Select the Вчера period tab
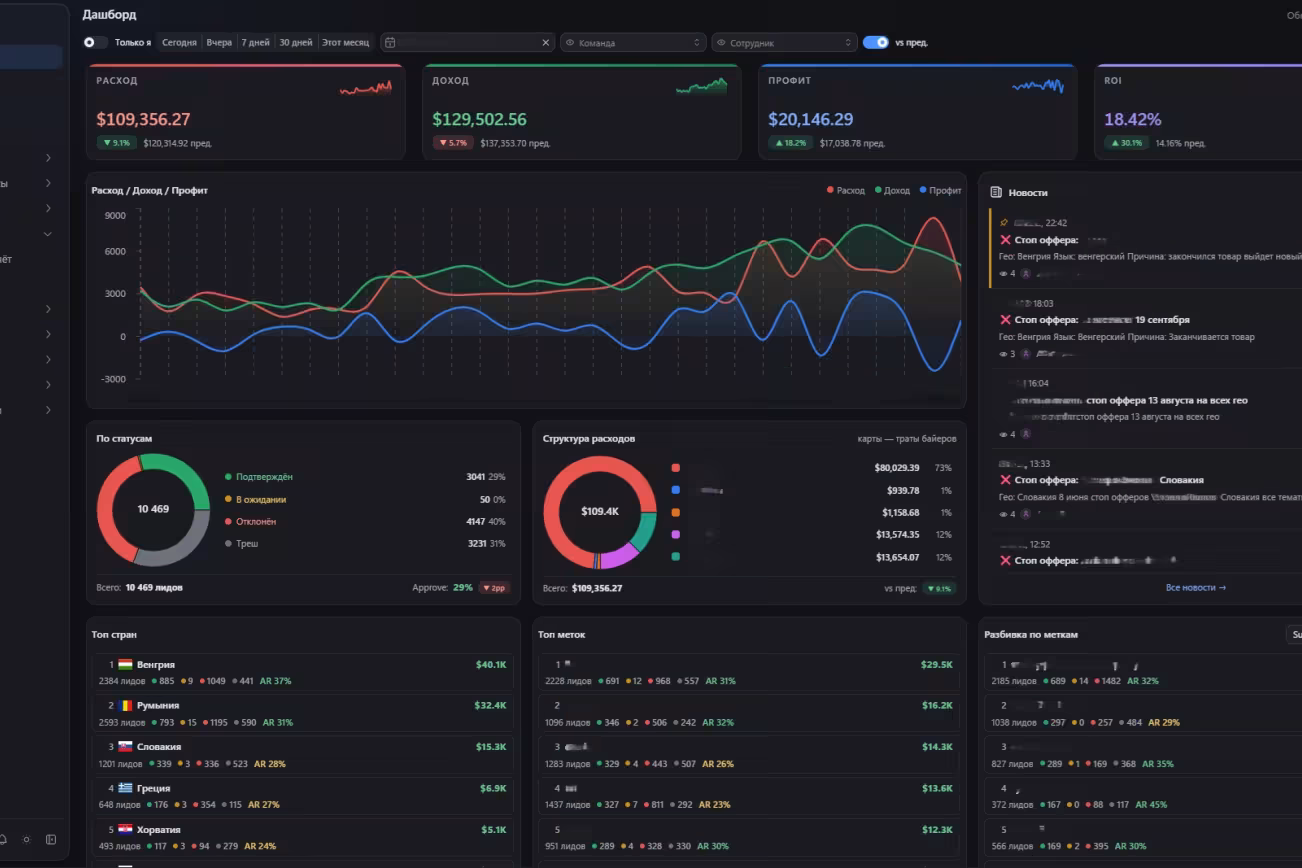This screenshot has height=868, width=1302. [219, 43]
